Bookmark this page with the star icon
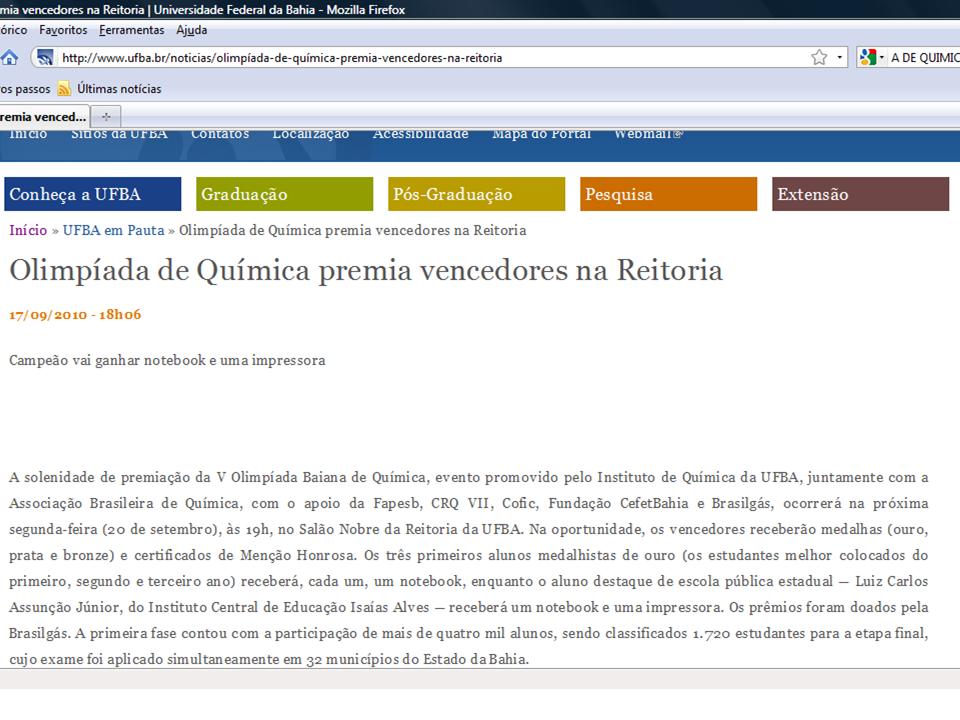 point(819,58)
